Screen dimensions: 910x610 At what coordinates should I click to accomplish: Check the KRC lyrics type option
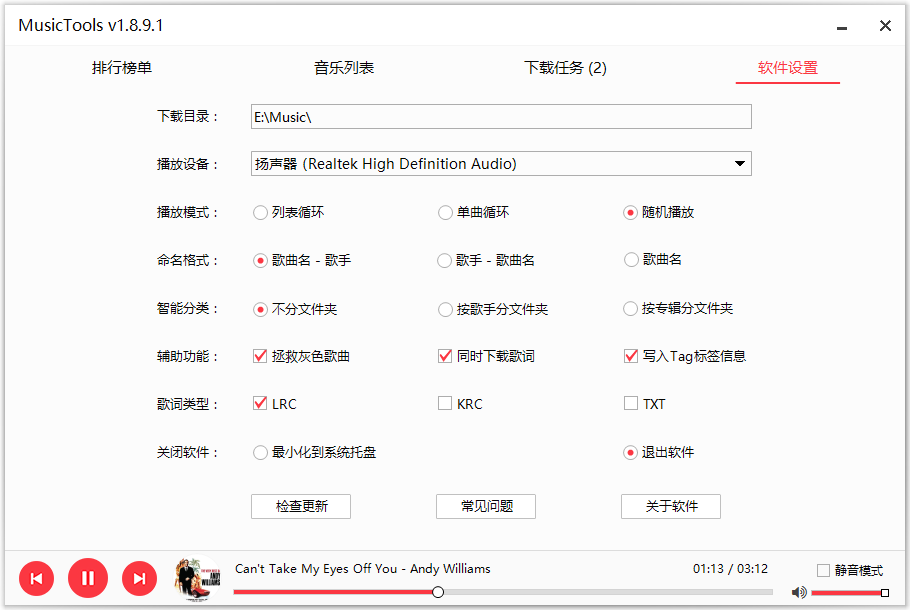tap(445, 404)
